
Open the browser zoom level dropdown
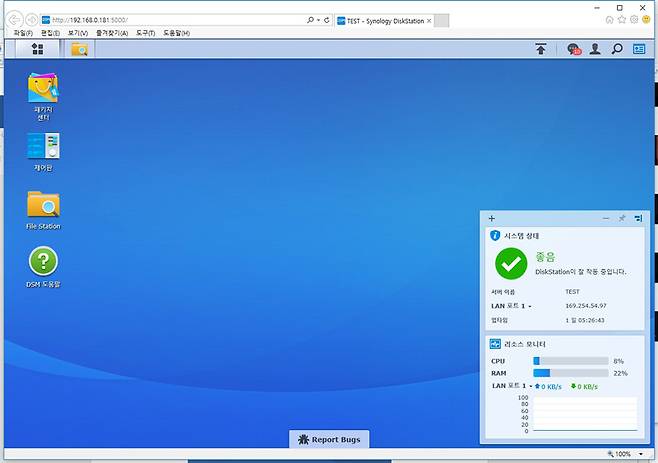[641, 454]
